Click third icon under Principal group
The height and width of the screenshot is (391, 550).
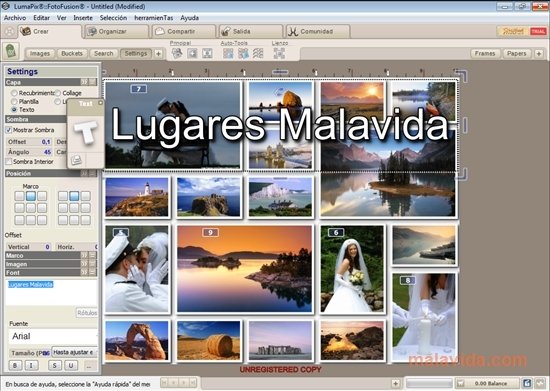[x=207, y=53]
